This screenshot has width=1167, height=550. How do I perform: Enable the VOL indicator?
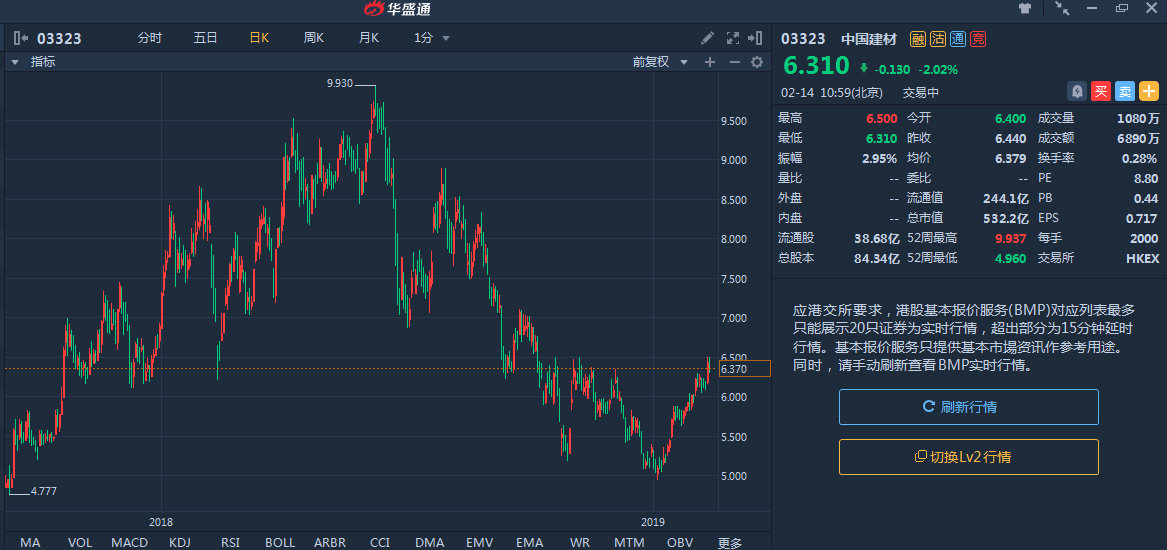point(80,543)
